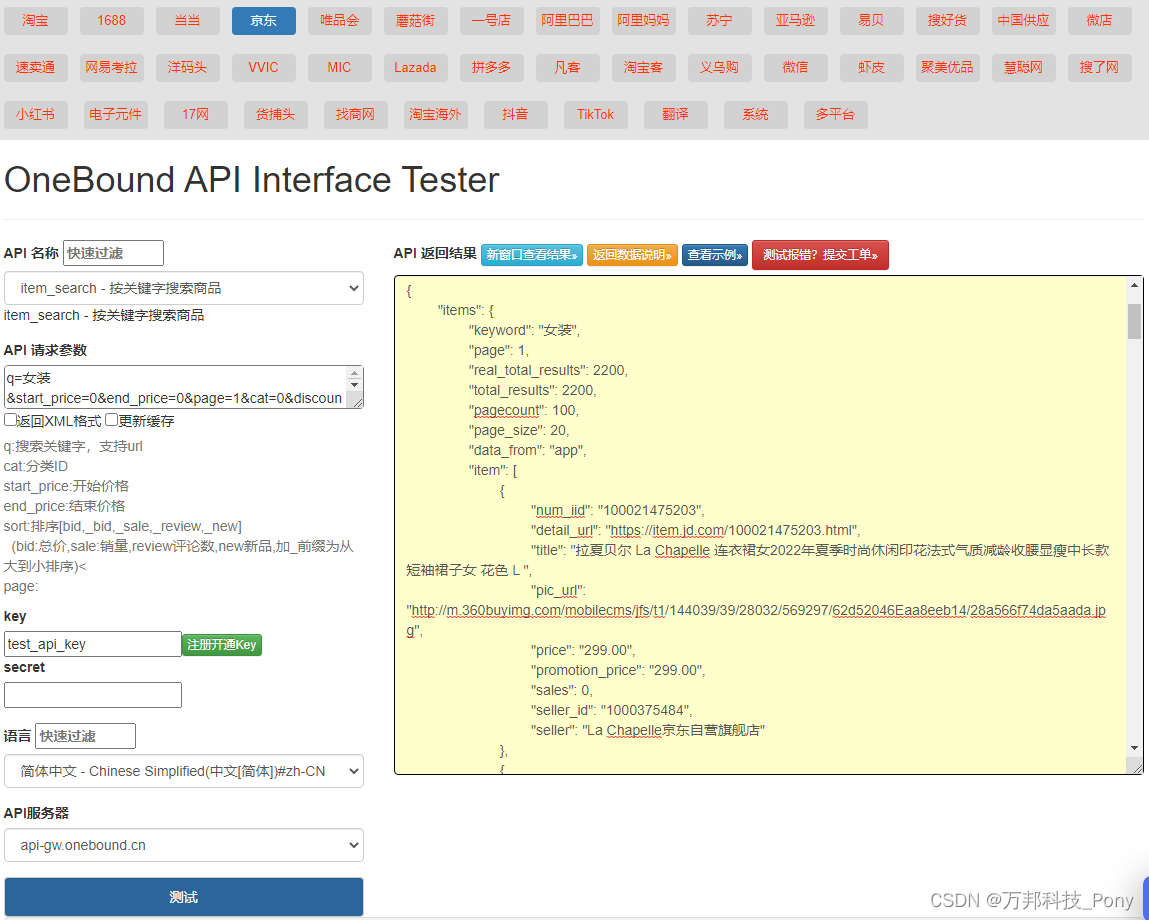Select the 阿里妈妈 tab
Viewport: 1149px width, 920px height.
pyautogui.click(x=643, y=21)
